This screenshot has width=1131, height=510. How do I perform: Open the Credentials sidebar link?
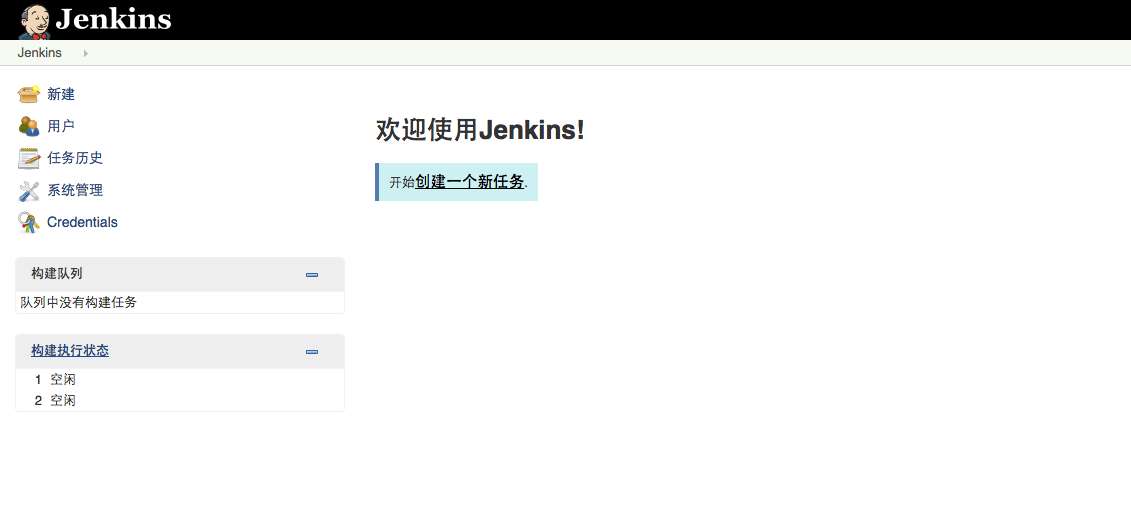tap(82, 222)
